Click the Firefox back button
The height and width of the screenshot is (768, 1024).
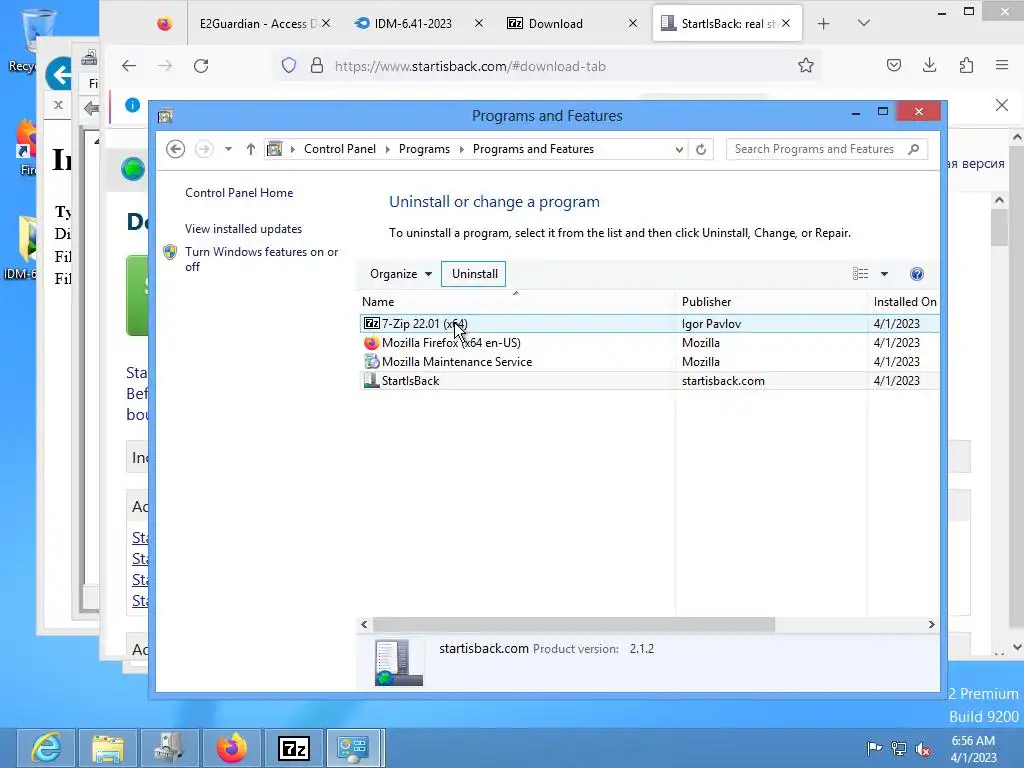(x=129, y=65)
